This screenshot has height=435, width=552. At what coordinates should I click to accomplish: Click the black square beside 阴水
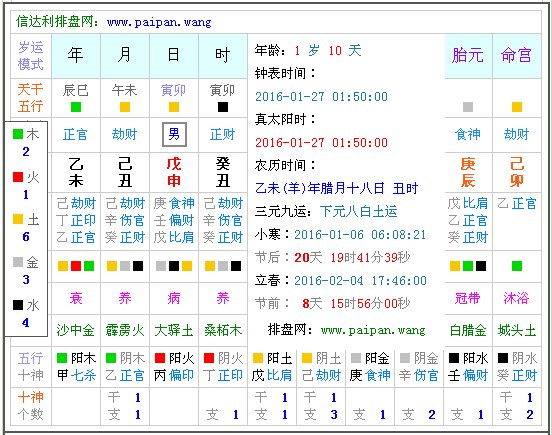click(503, 358)
